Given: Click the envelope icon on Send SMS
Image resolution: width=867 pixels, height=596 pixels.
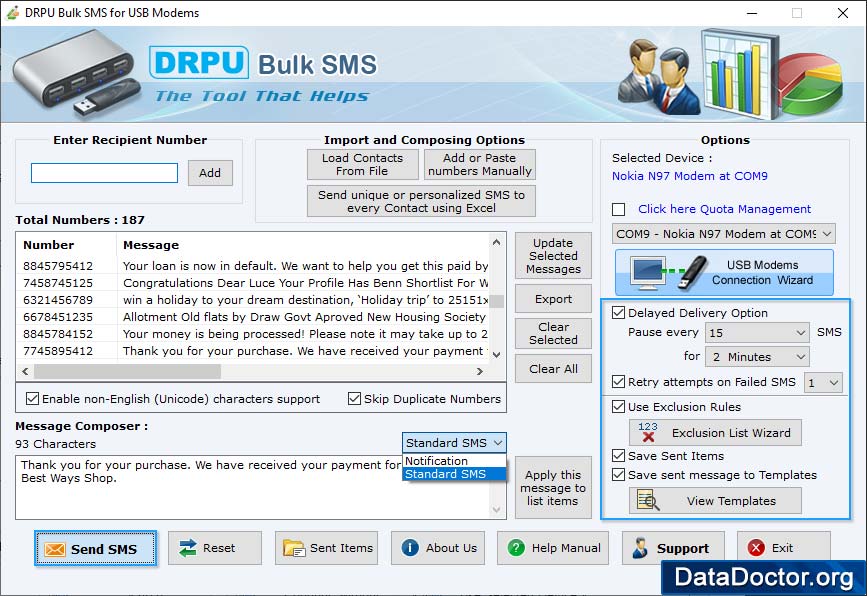Looking at the screenshot, I should (55, 549).
